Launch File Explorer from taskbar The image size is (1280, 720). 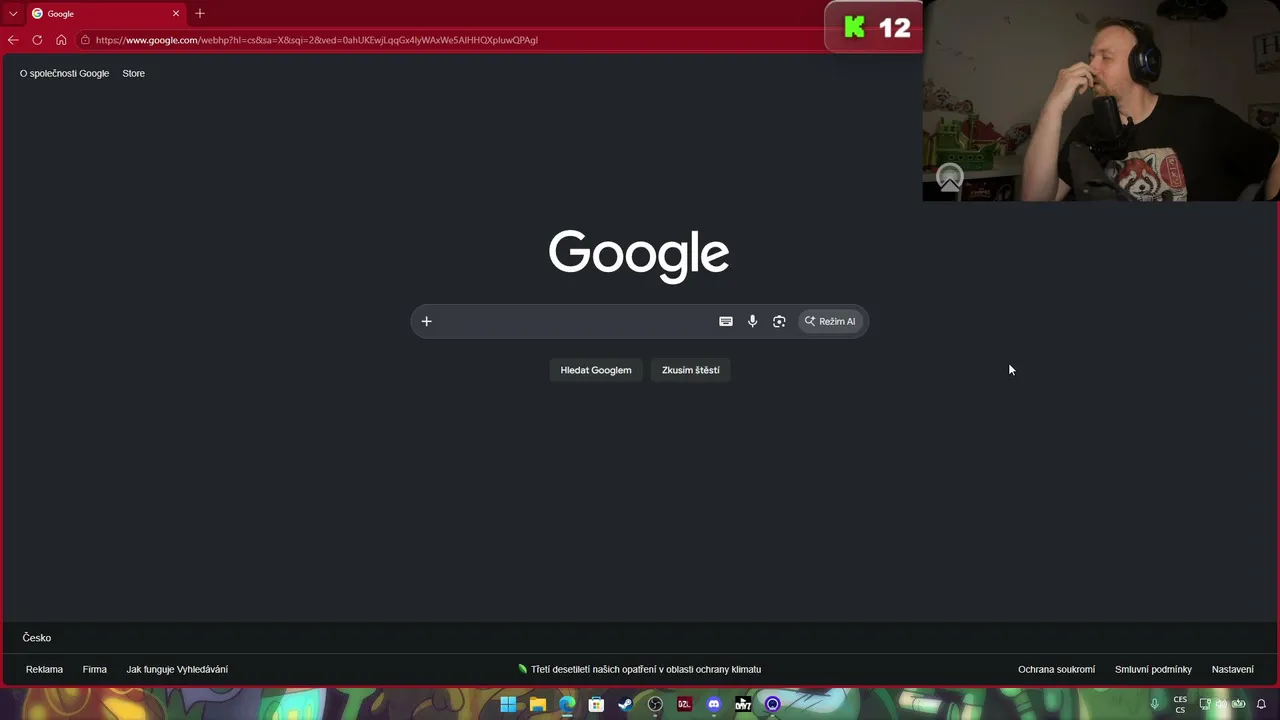[538, 704]
